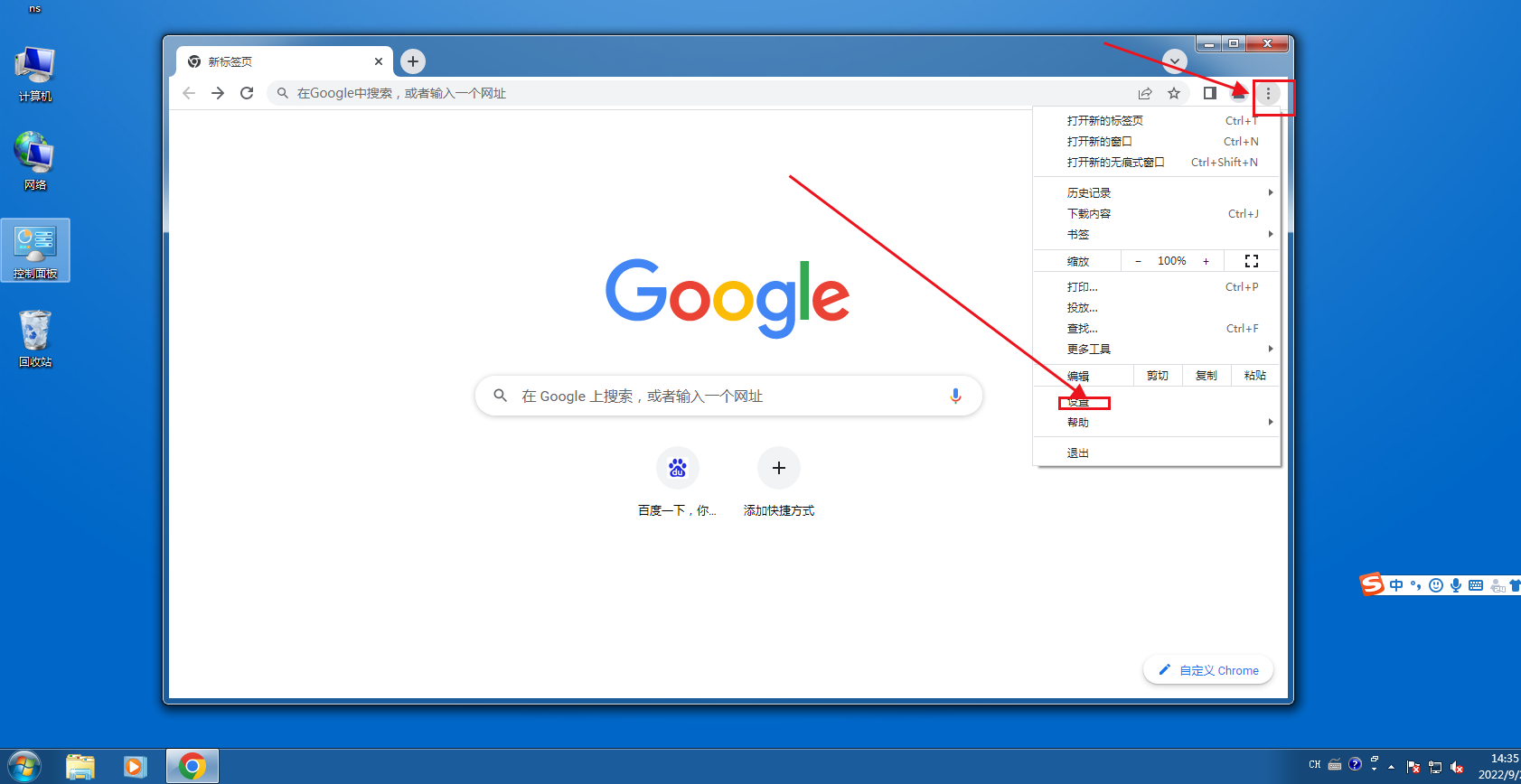This screenshot has width=1521, height=784.
Task: Select 打开新的无痕式窗口 menu item
Action: click(x=1157, y=162)
